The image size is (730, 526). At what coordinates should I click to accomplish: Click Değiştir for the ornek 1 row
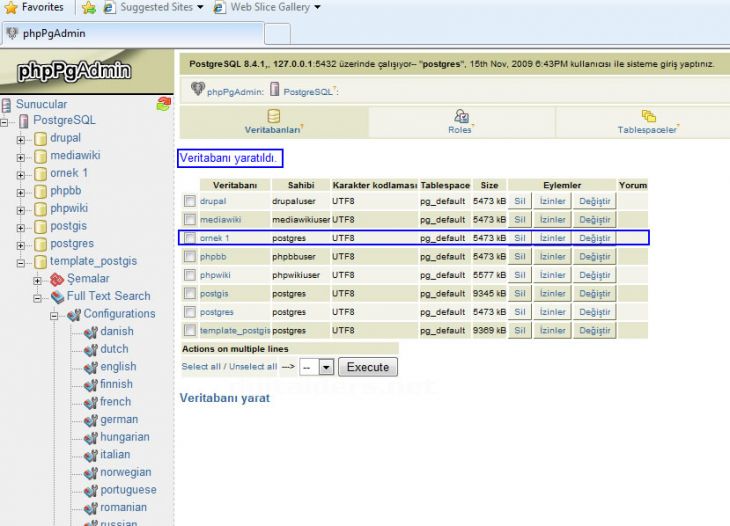[x=595, y=238]
